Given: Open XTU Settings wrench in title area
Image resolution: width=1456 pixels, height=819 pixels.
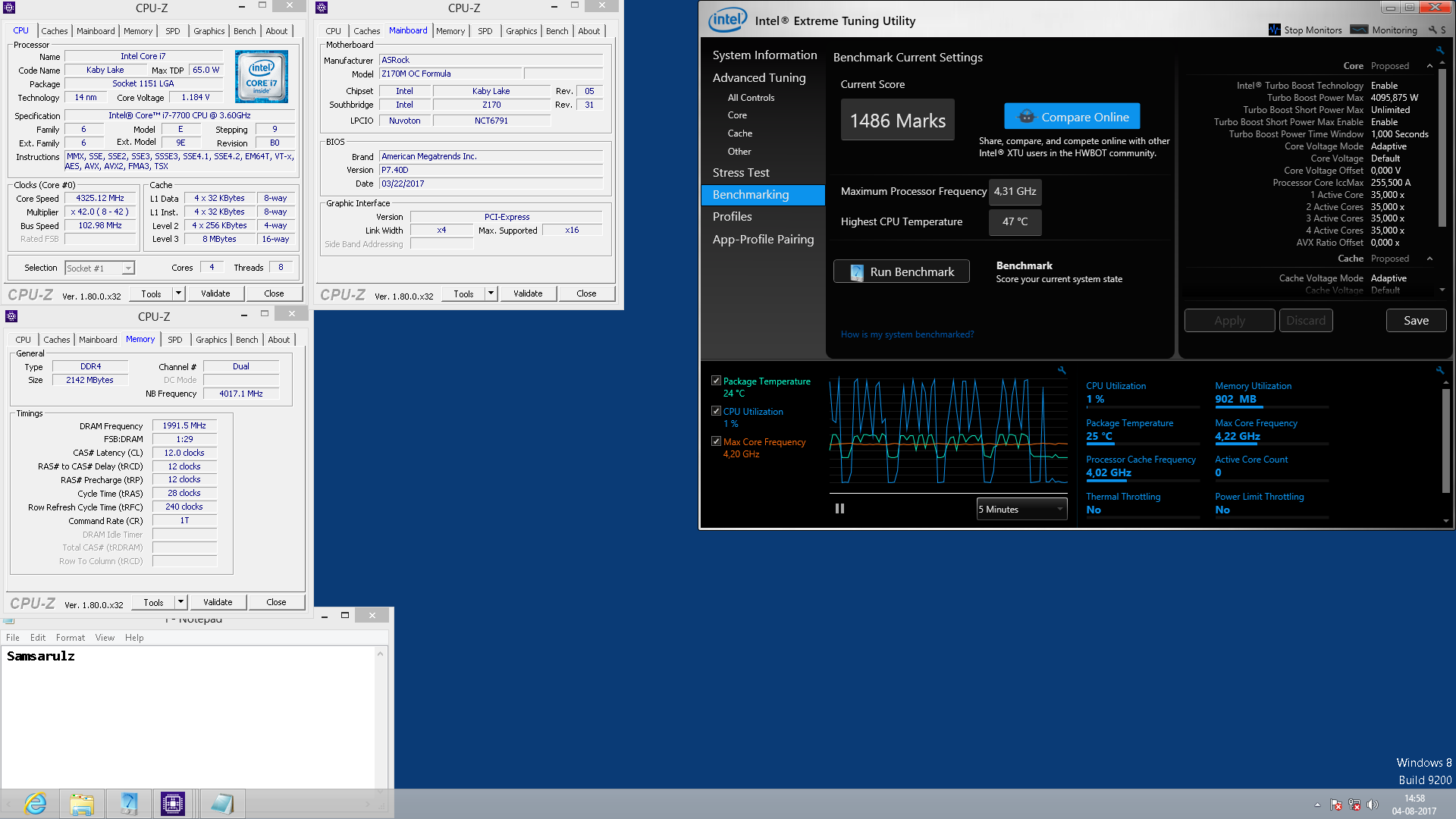Looking at the screenshot, I should click(1432, 30).
